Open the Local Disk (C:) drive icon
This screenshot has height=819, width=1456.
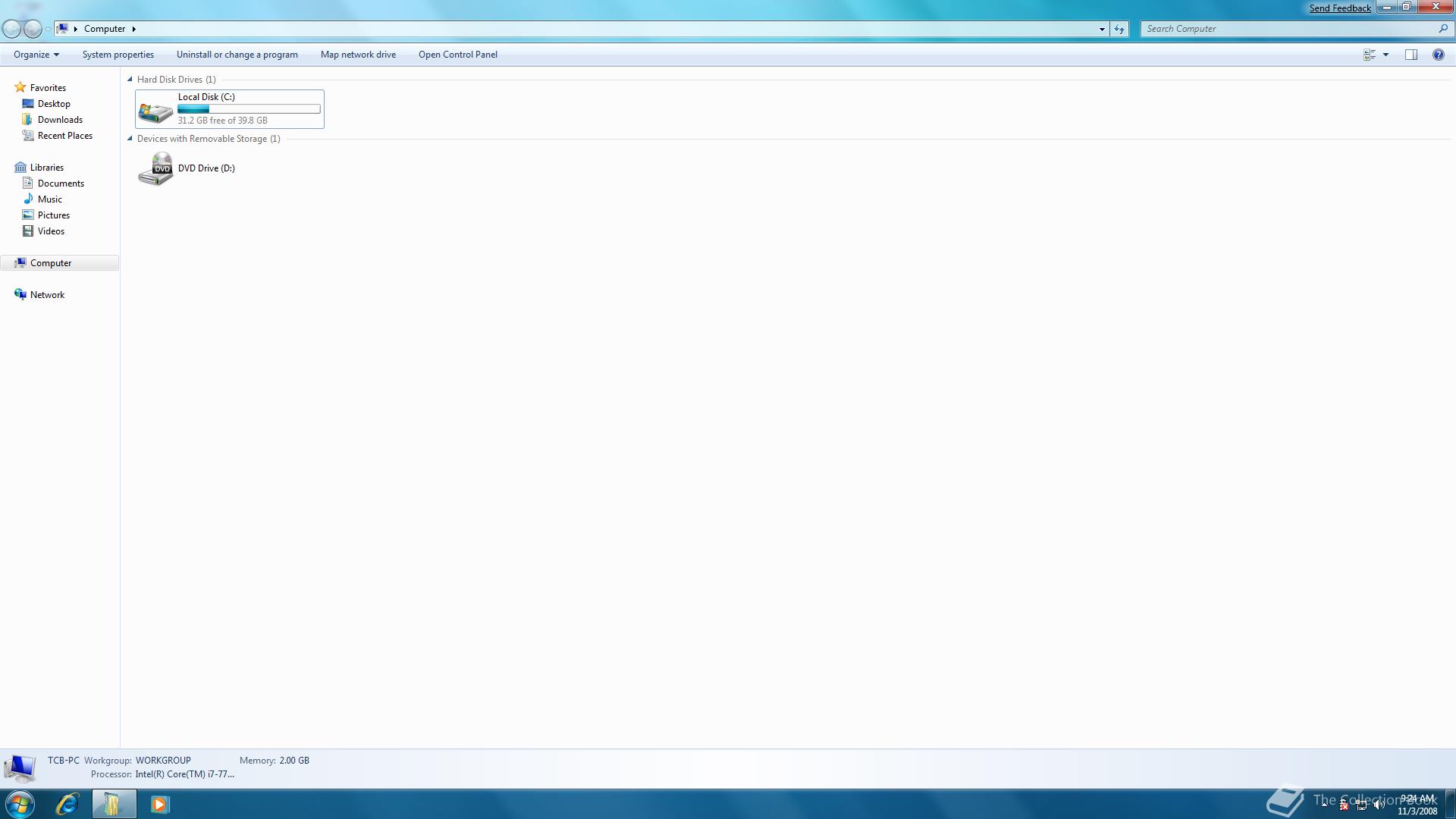(155, 111)
